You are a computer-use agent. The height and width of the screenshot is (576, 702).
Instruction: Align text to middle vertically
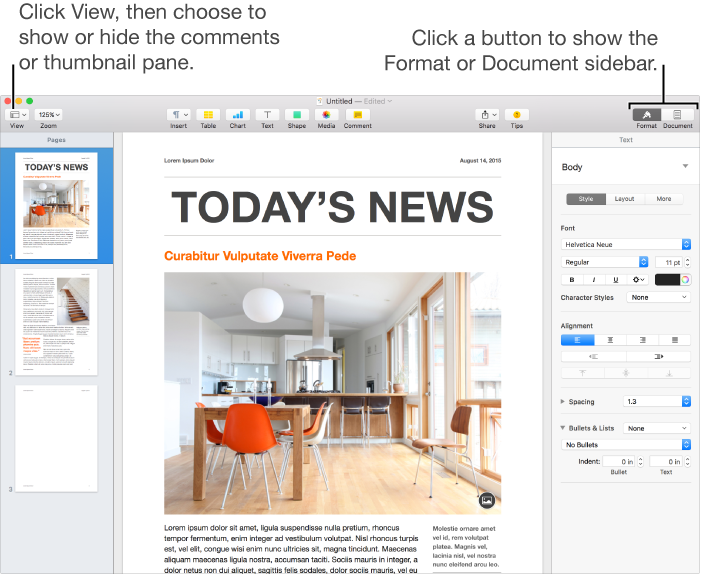(626, 373)
